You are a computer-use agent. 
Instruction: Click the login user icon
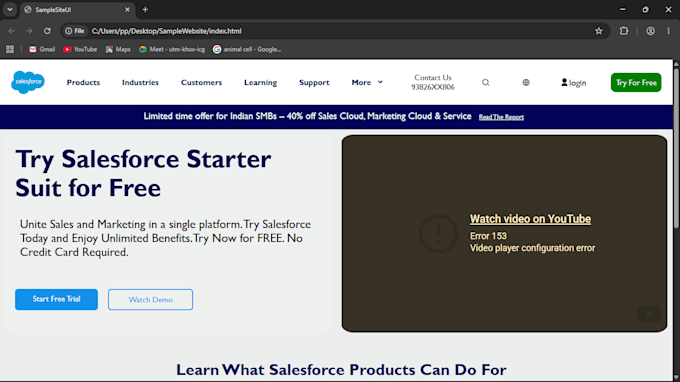(564, 82)
